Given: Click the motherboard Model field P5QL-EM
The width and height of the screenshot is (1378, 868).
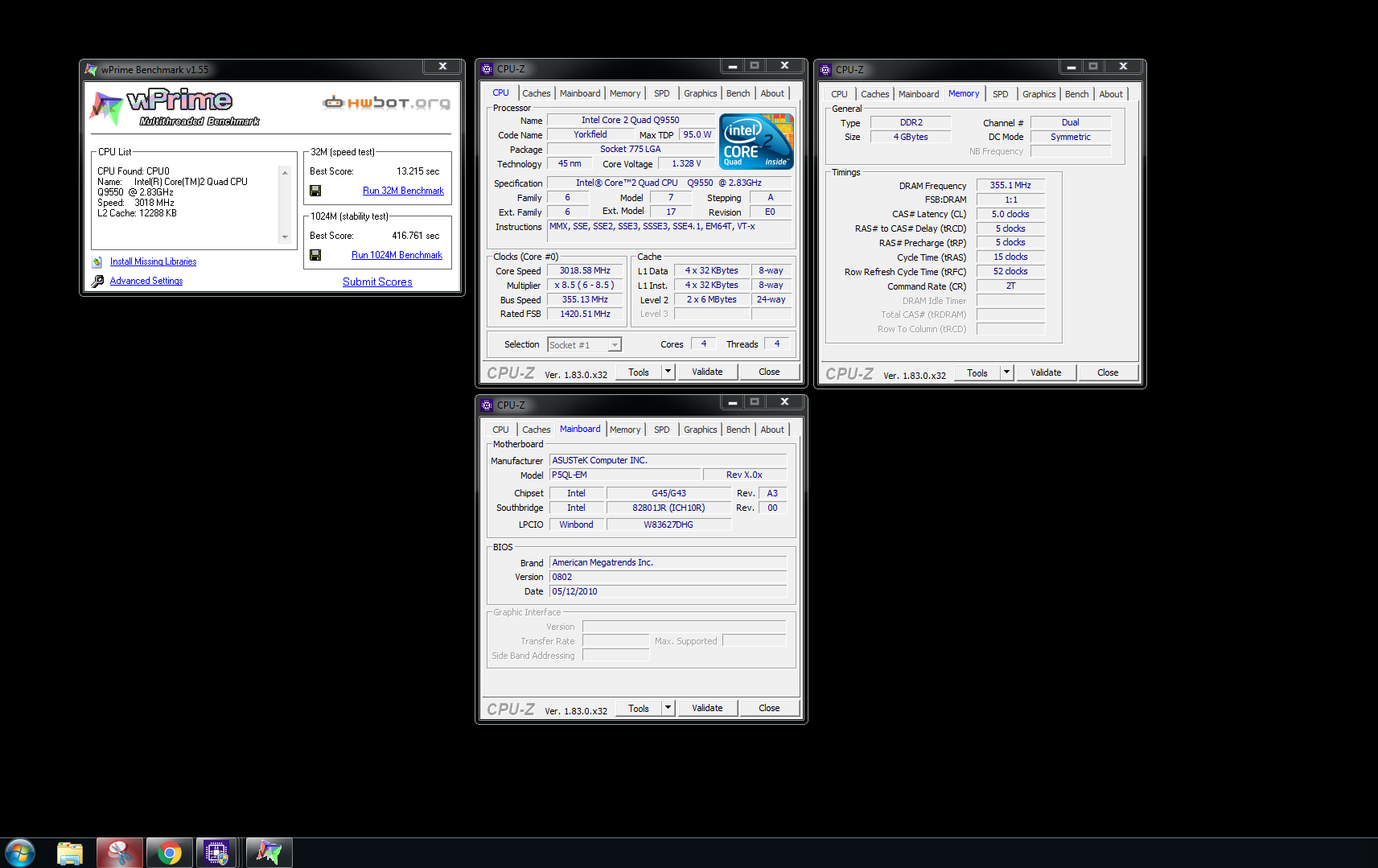Looking at the screenshot, I should 623,475.
